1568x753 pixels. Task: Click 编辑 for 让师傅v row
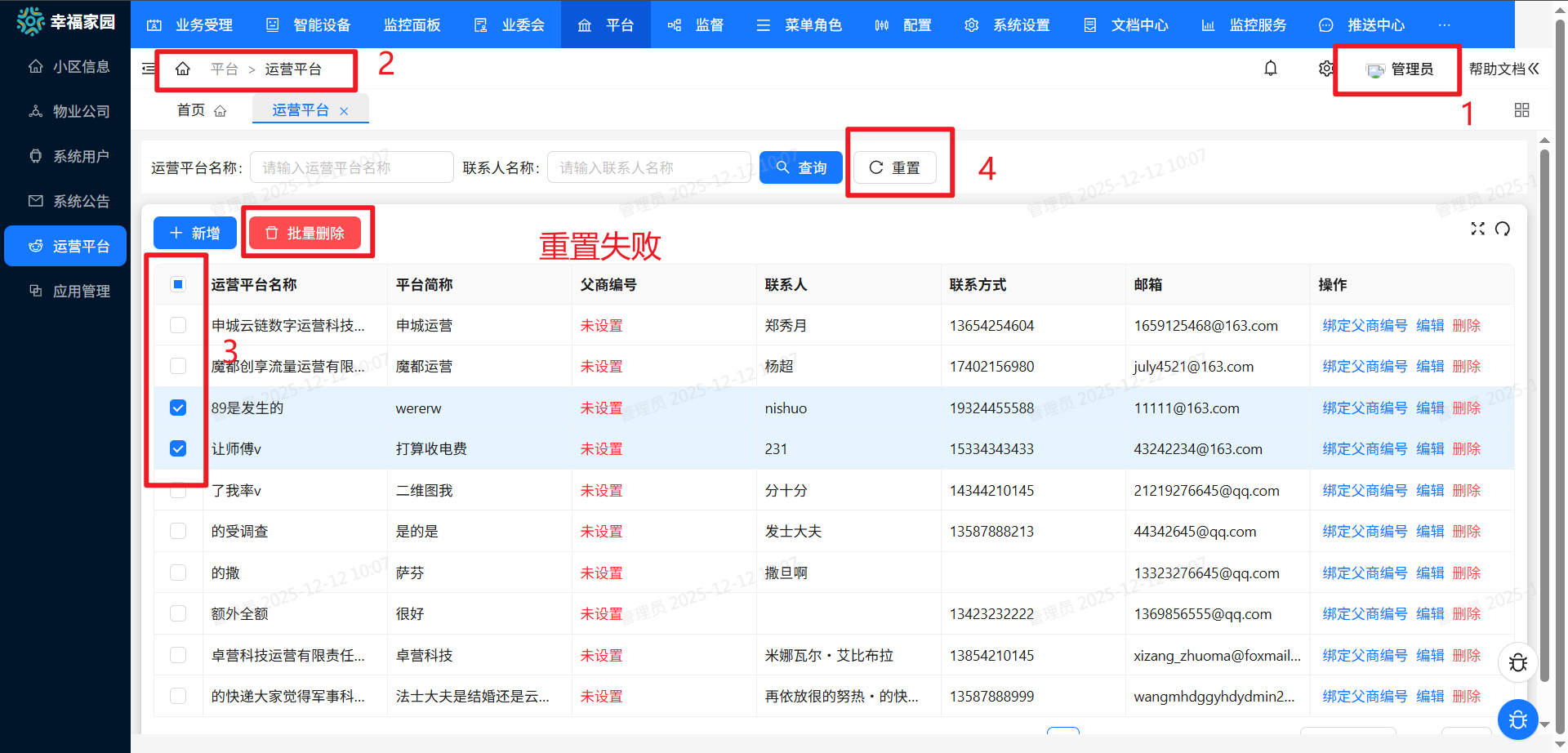(1430, 448)
